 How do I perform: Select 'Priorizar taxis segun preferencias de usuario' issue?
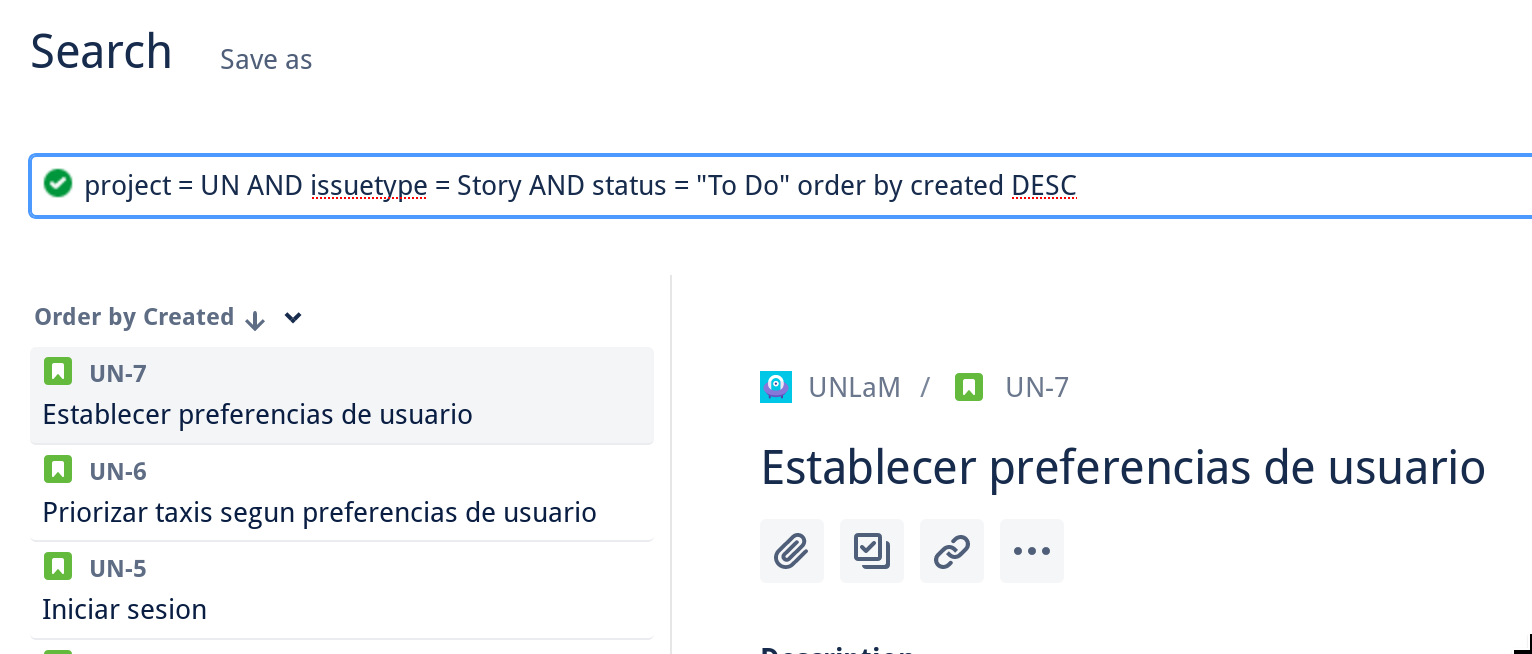[x=319, y=513]
